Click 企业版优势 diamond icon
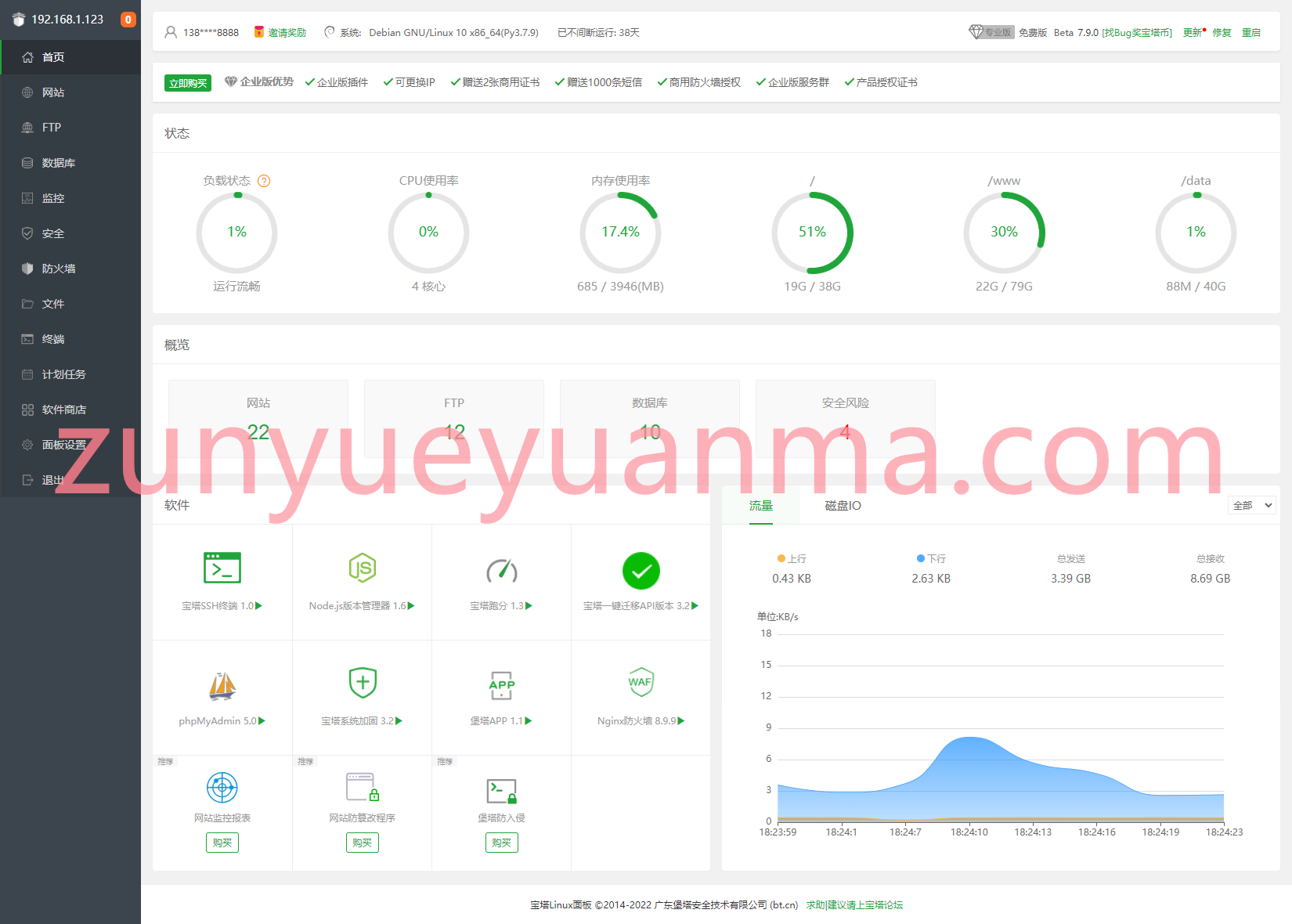 tap(231, 81)
